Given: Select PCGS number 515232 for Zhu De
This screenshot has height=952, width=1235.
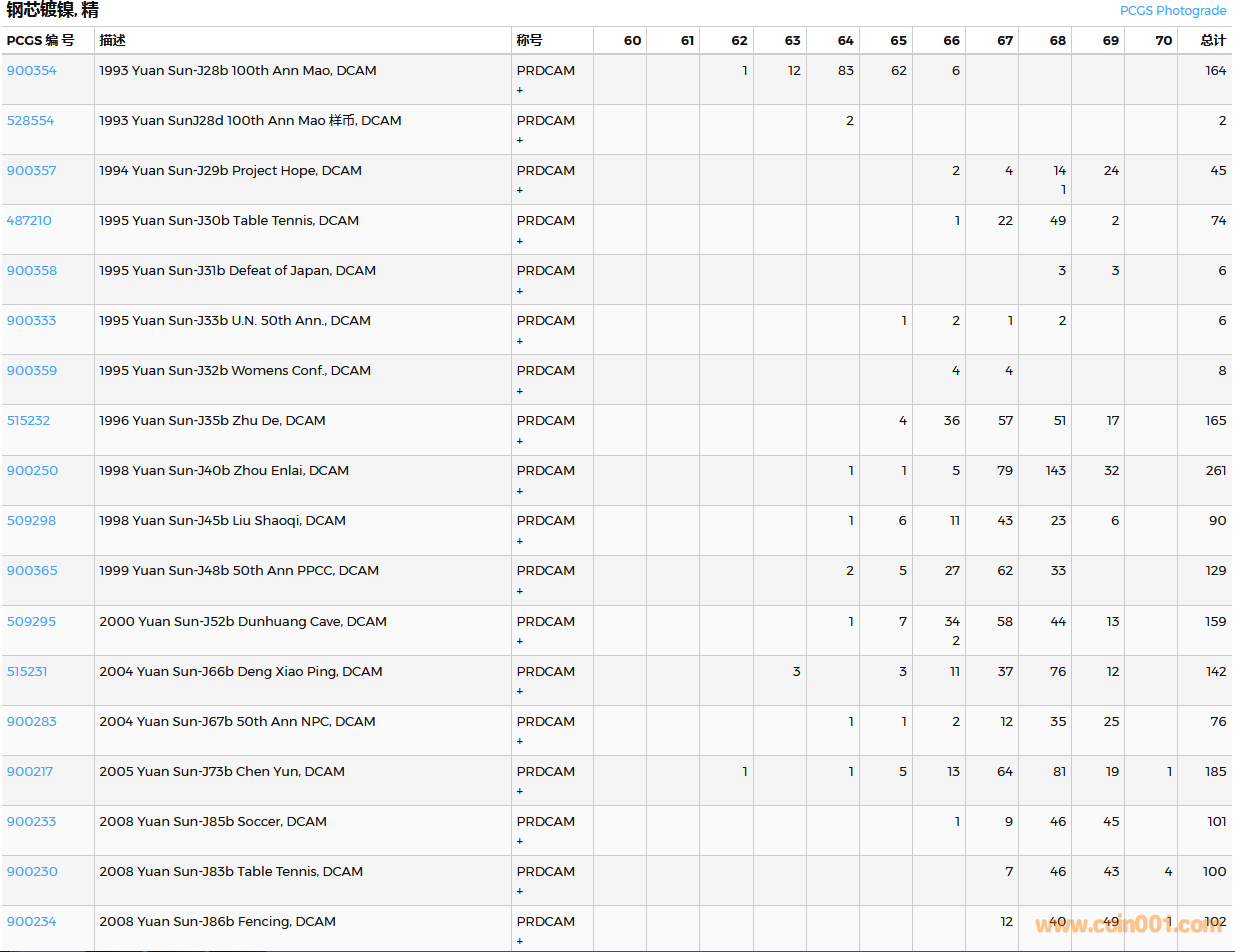Looking at the screenshot, I should (28, 421).
